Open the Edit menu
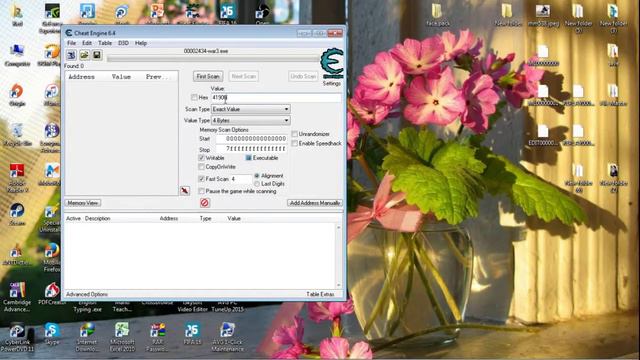The width and height of the screenshot is (640, 360). pos(87,43)
